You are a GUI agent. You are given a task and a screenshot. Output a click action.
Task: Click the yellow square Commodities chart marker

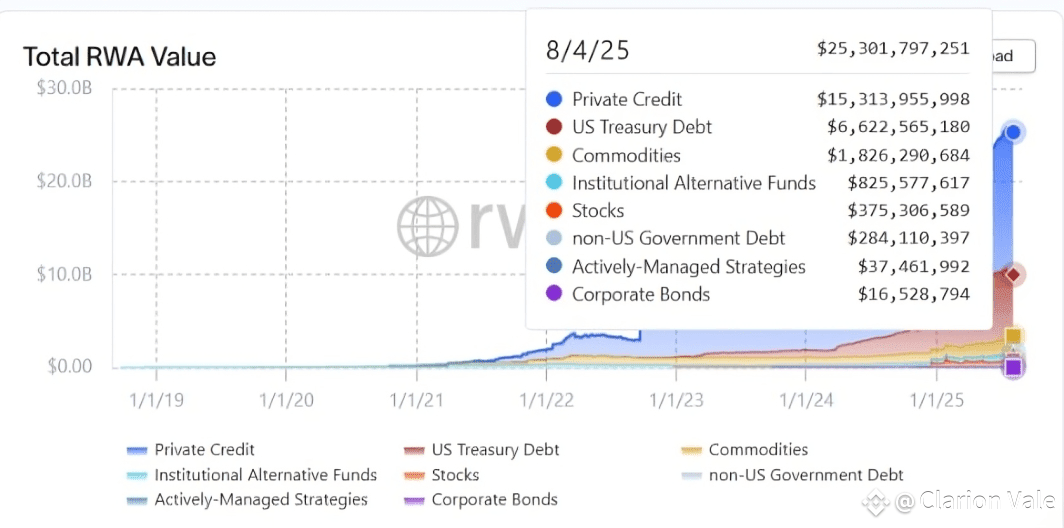(1013, 337)
